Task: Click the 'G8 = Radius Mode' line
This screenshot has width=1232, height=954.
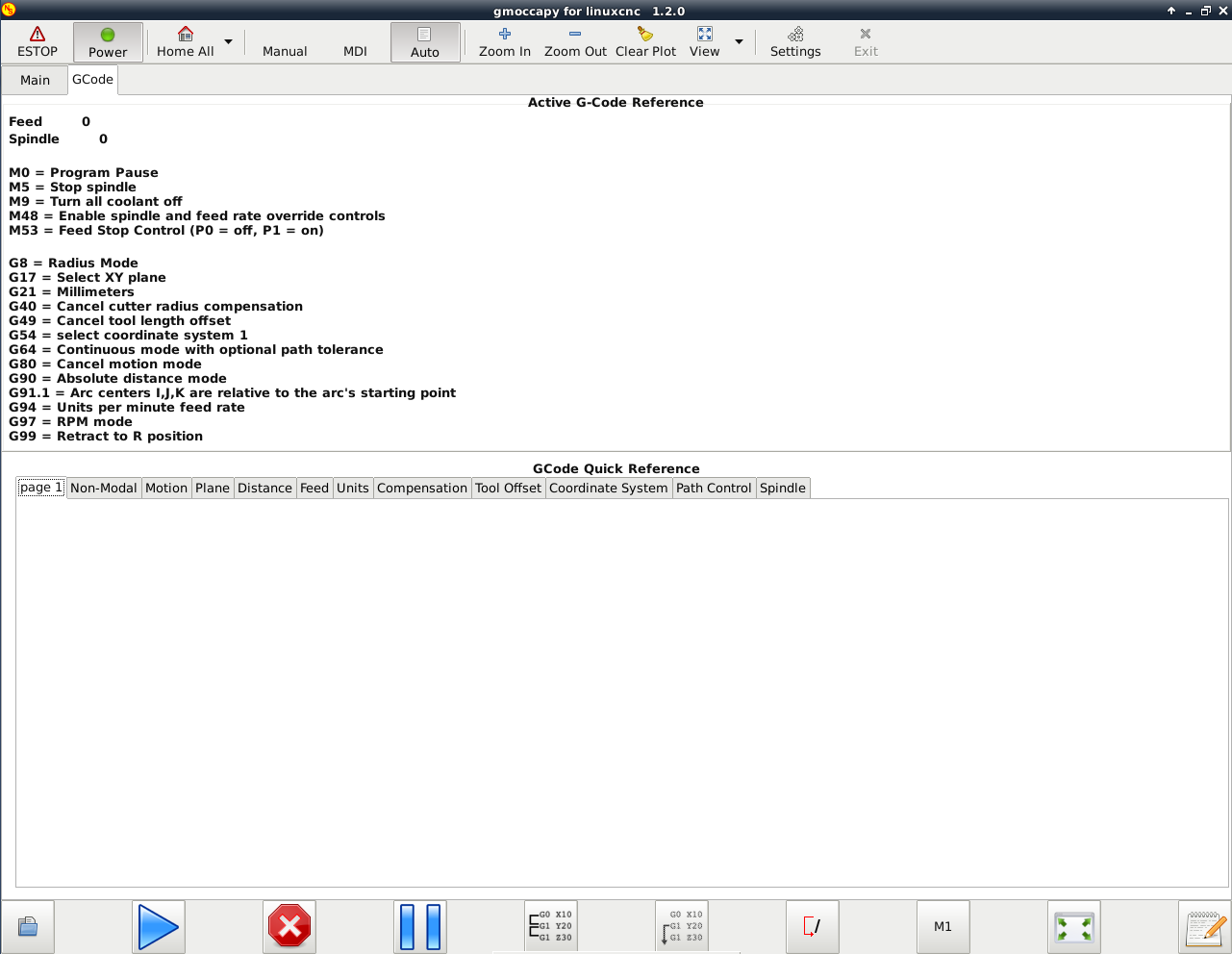Action: [73, 264]
